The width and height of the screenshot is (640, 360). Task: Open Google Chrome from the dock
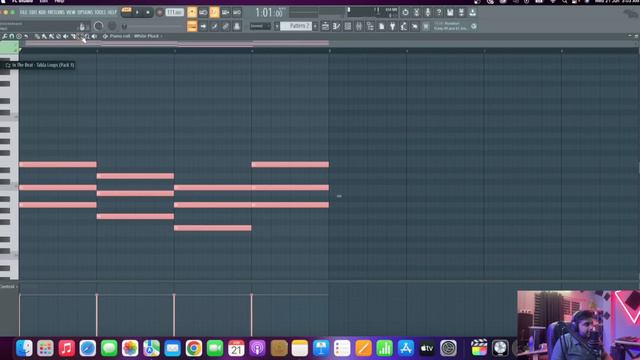click(193, 348)
